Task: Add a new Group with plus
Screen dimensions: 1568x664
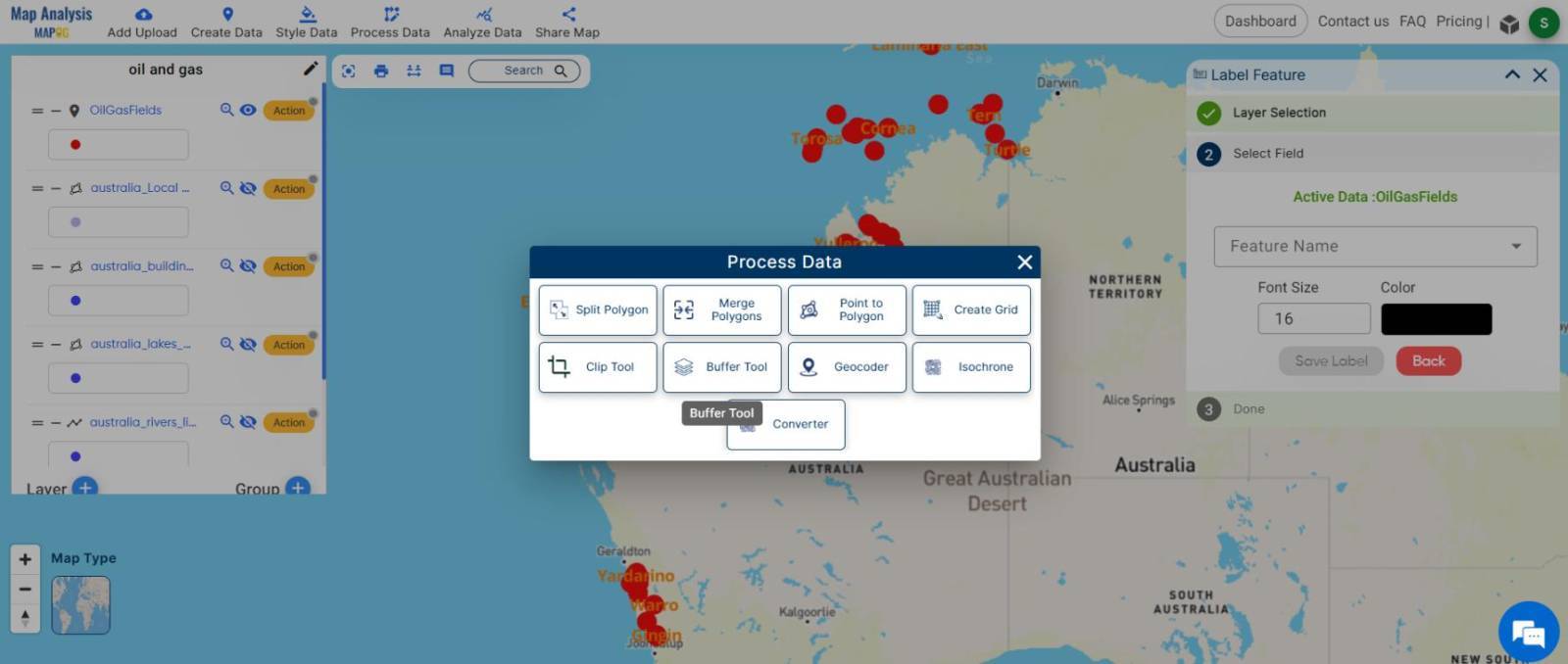Action: point(298,487)
